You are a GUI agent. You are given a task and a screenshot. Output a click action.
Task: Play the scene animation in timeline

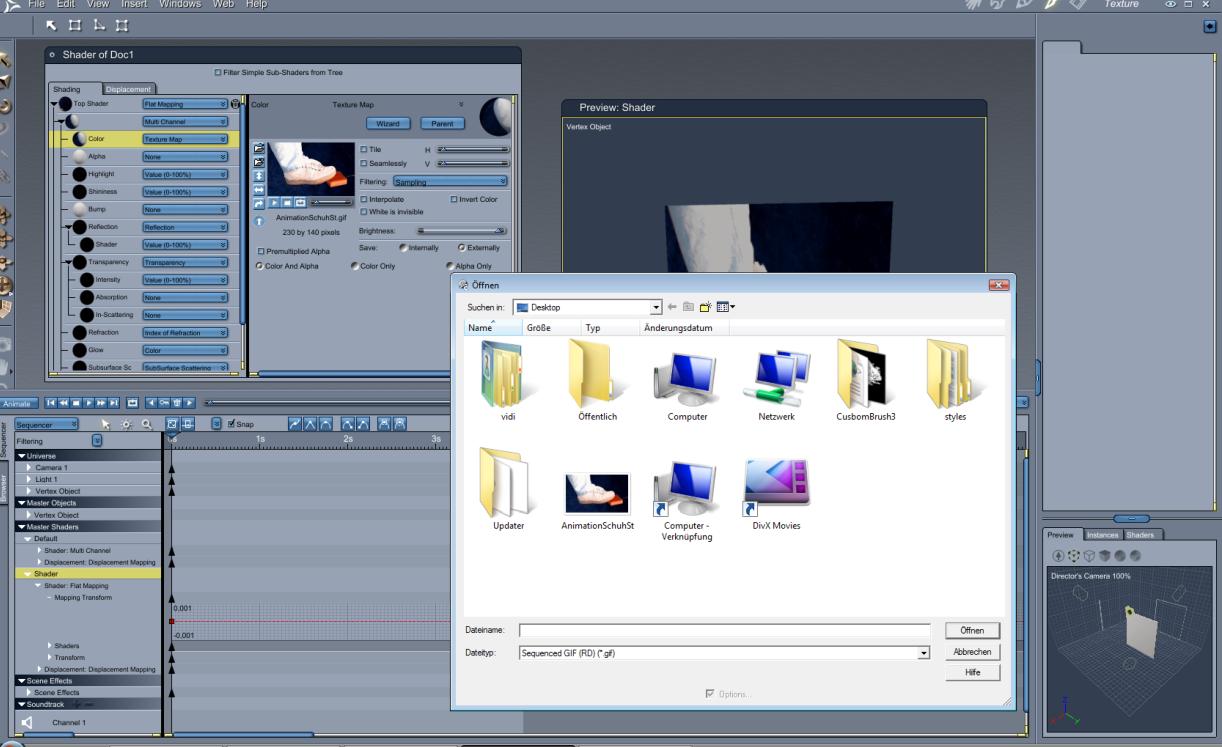[x=87, y=402]
